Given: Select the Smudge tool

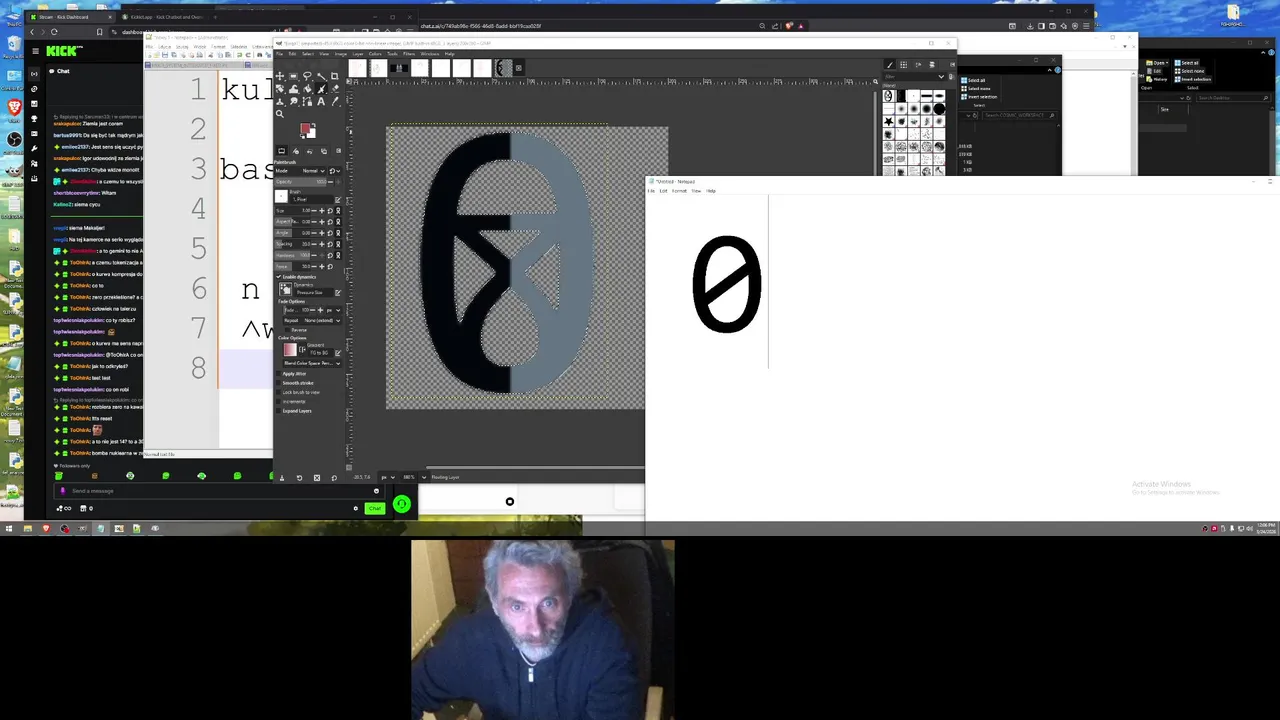Looking at the screenshot, I should point(294,101).
